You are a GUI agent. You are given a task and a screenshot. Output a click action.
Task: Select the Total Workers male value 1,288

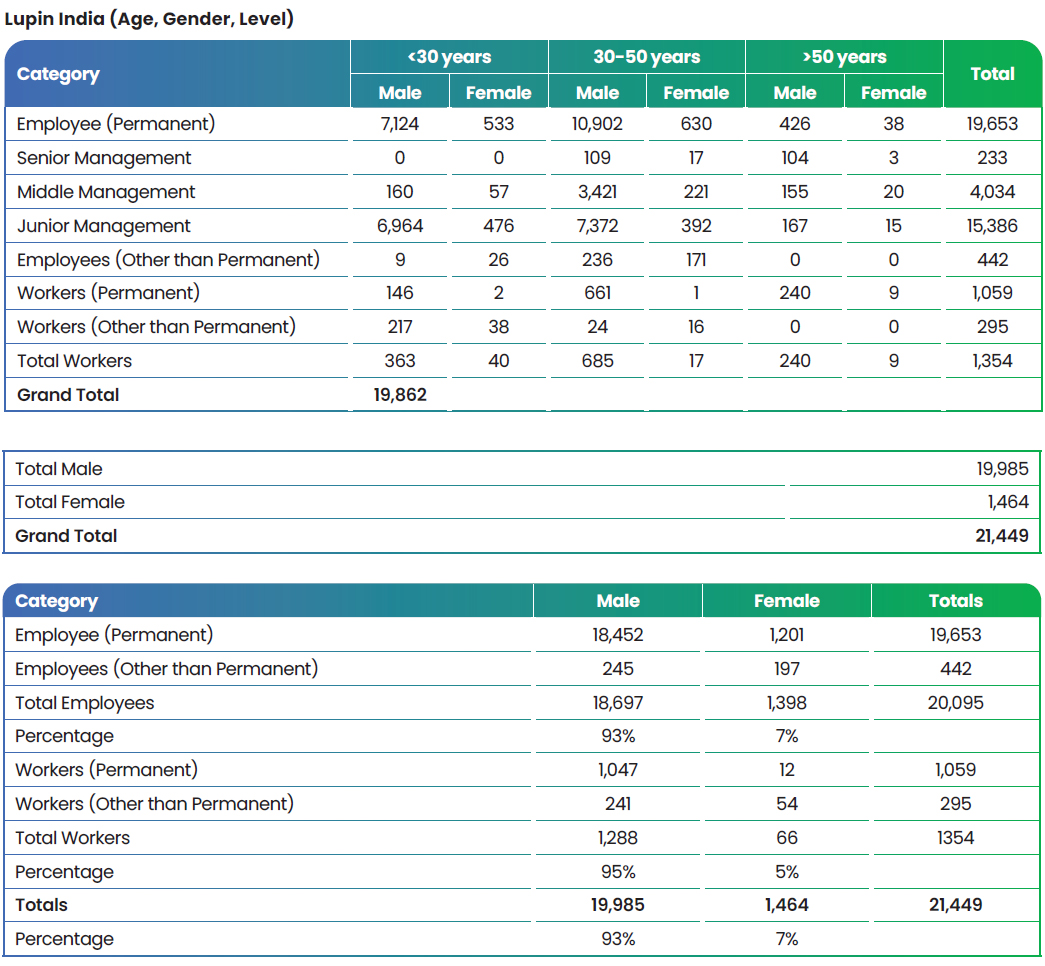618,838
